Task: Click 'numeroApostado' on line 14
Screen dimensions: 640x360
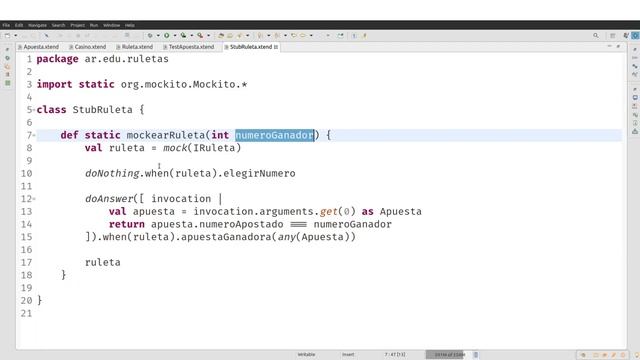Action: (x=241, y=224)
